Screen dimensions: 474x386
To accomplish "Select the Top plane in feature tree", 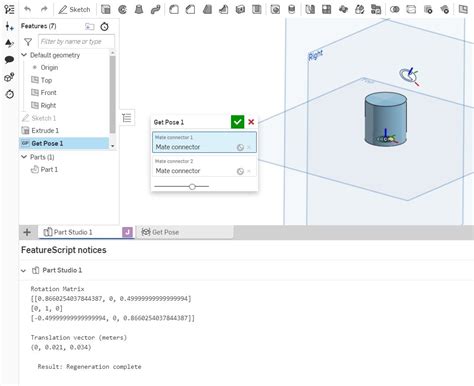I will click(42, 80).
